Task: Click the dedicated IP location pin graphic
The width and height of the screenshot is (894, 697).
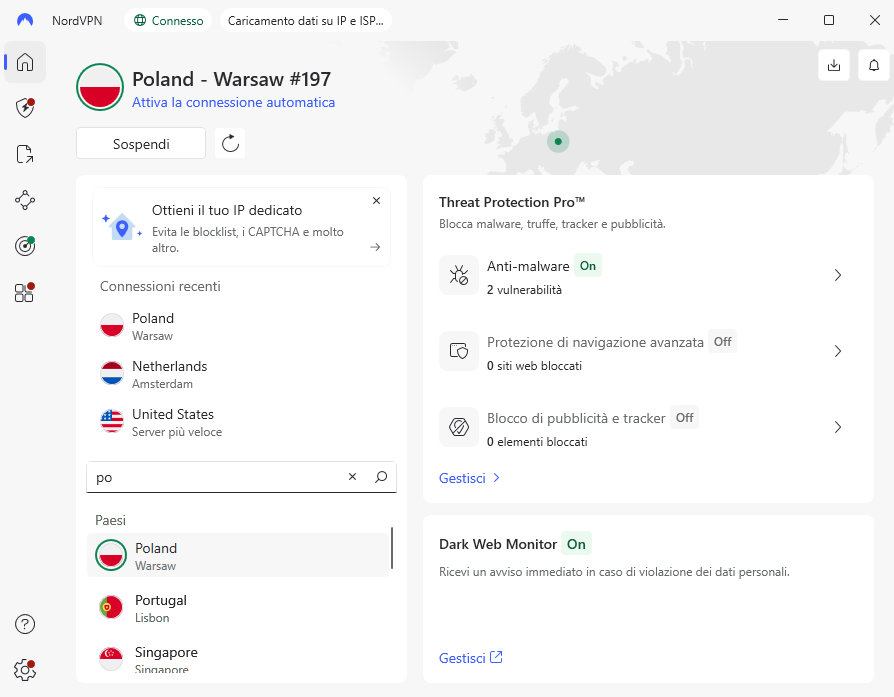Action: pyautogui.click(x=121, y=226)
